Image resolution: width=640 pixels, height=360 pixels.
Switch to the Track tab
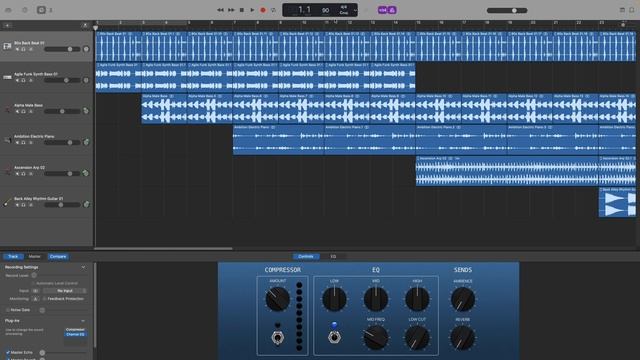coord(13,256)
